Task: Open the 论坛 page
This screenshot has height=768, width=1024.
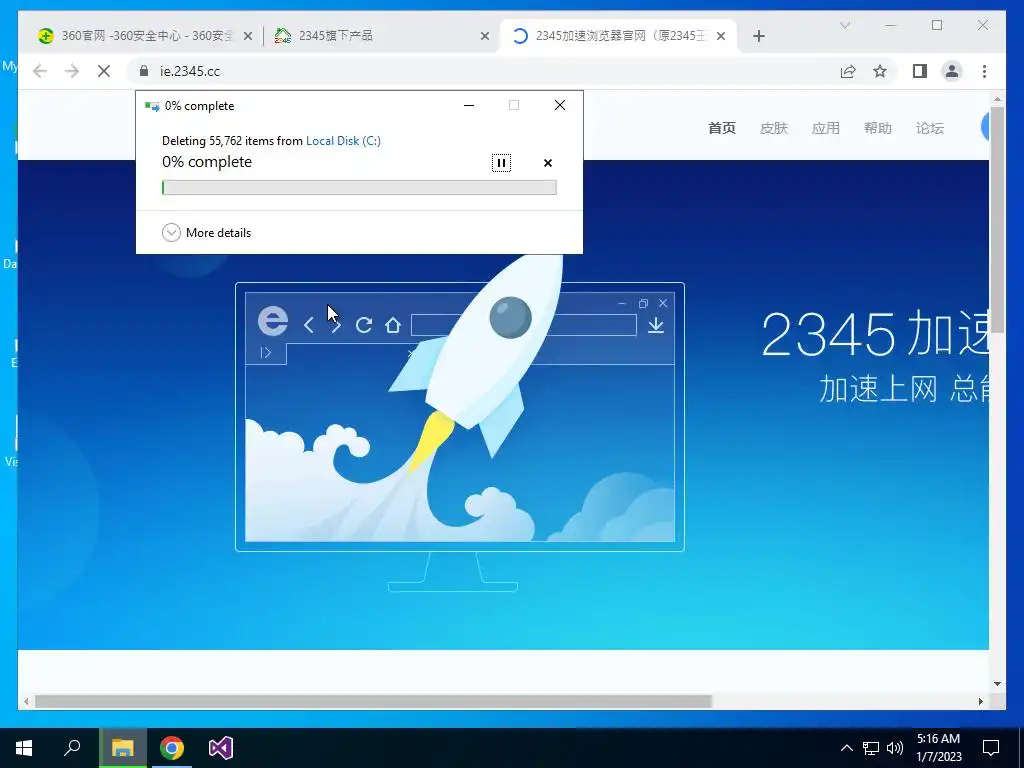Action: (930, 128)
